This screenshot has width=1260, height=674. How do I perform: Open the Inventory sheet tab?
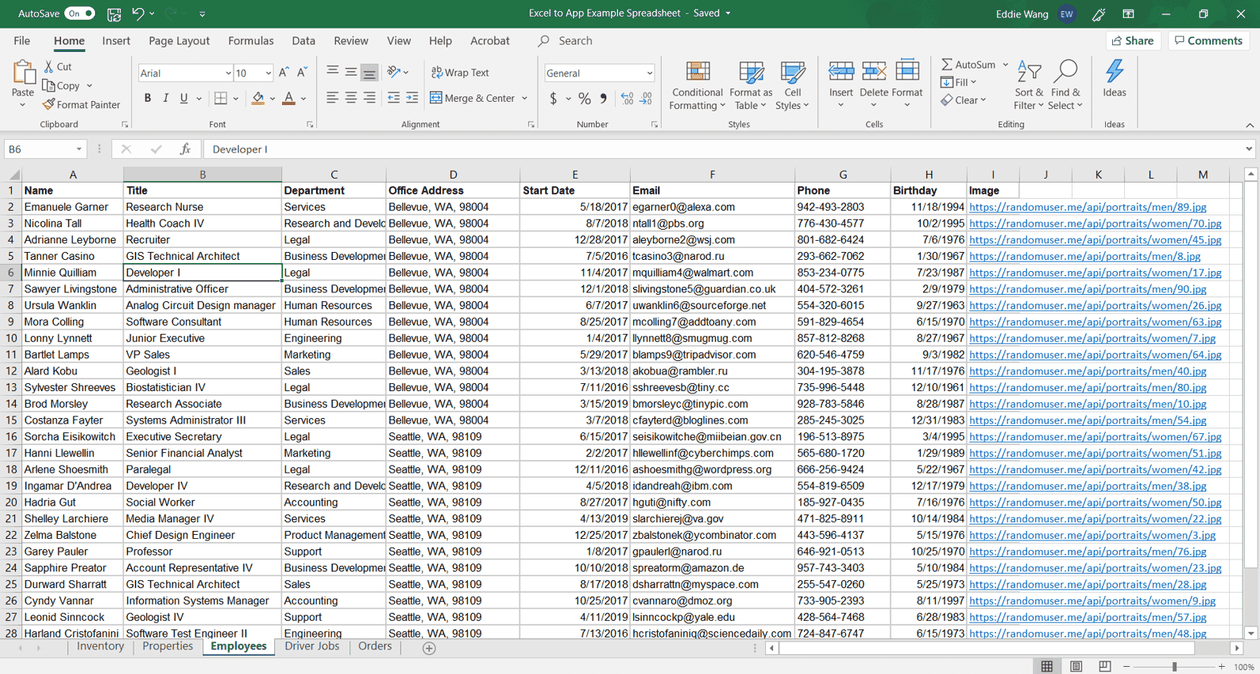pyautogui.click(x=100, y=647)
